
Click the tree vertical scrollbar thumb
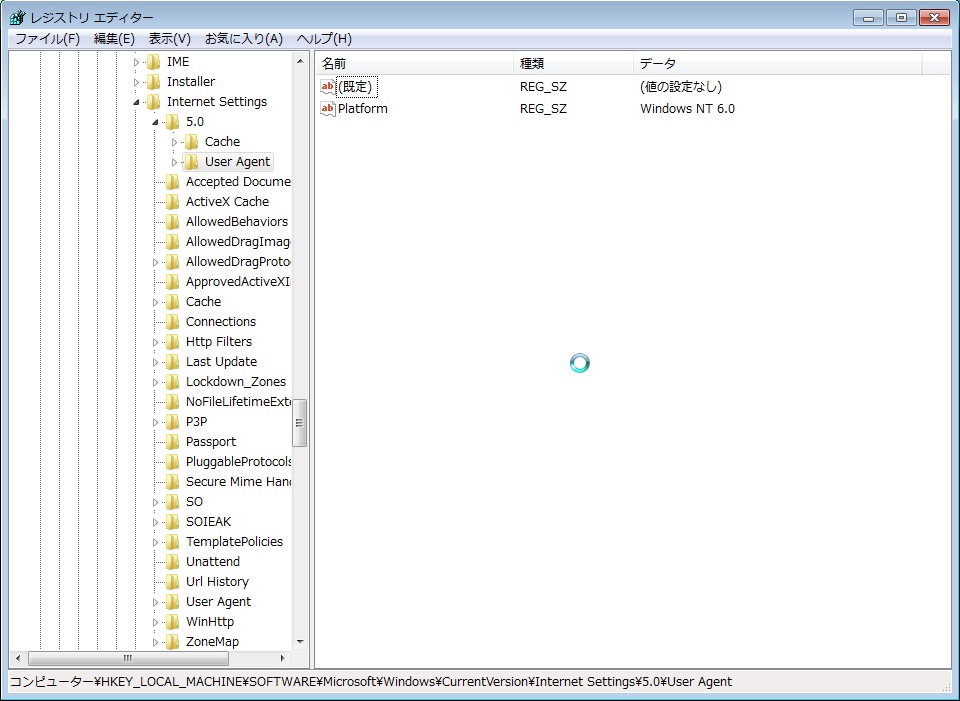tap(300, 422)
